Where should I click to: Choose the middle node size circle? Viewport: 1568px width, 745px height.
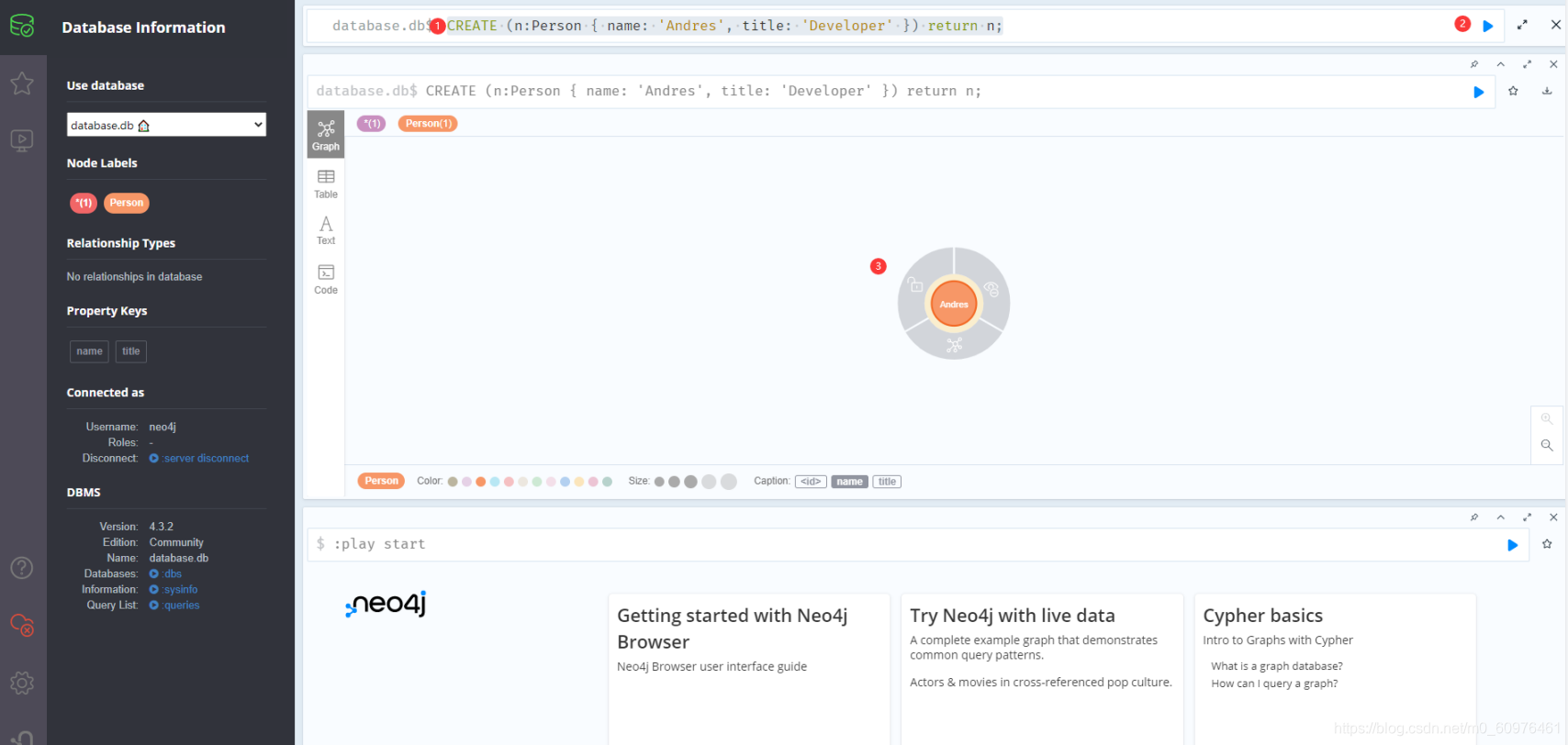690,482
